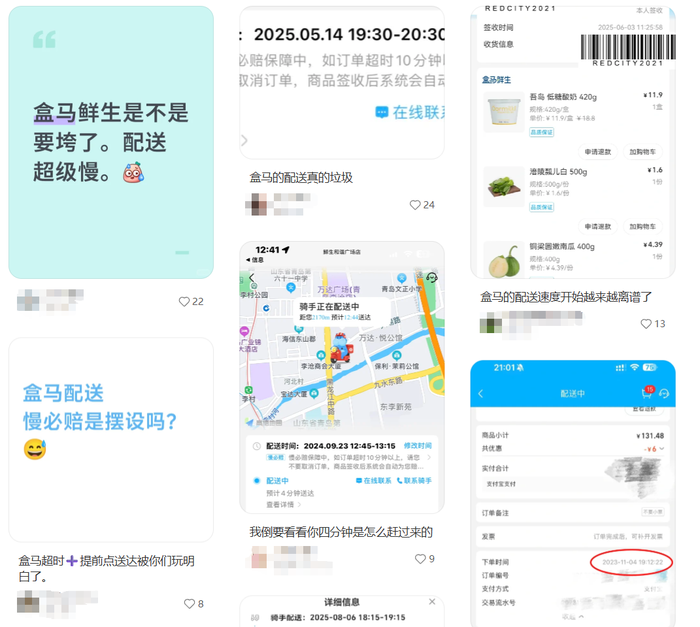Viewport: 700px width, 627px height.
Task: Click 联系骑手 to call the rider
Action: [x=414, y=481]
